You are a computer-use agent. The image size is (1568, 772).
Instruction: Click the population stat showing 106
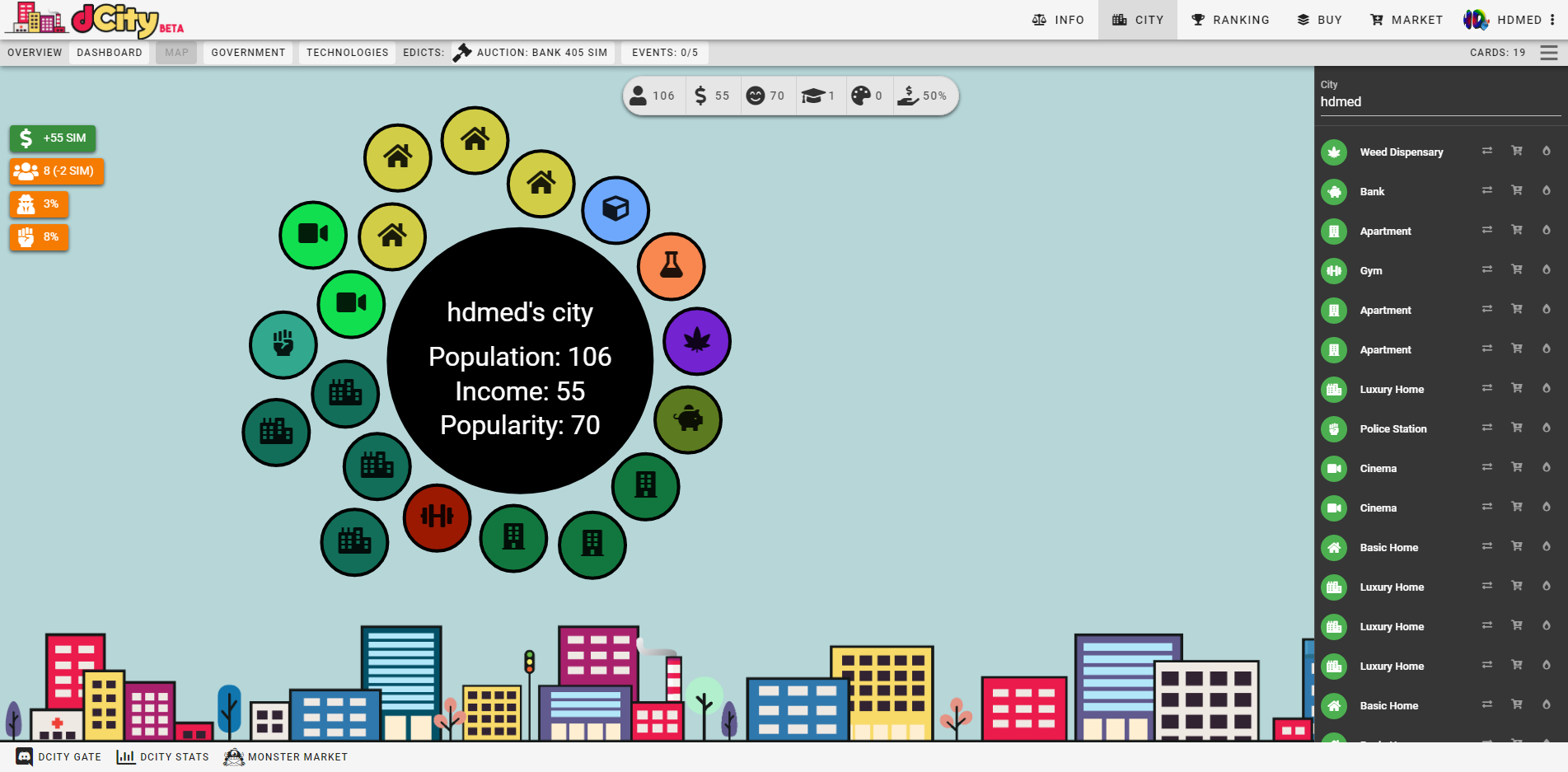(653, 96)
